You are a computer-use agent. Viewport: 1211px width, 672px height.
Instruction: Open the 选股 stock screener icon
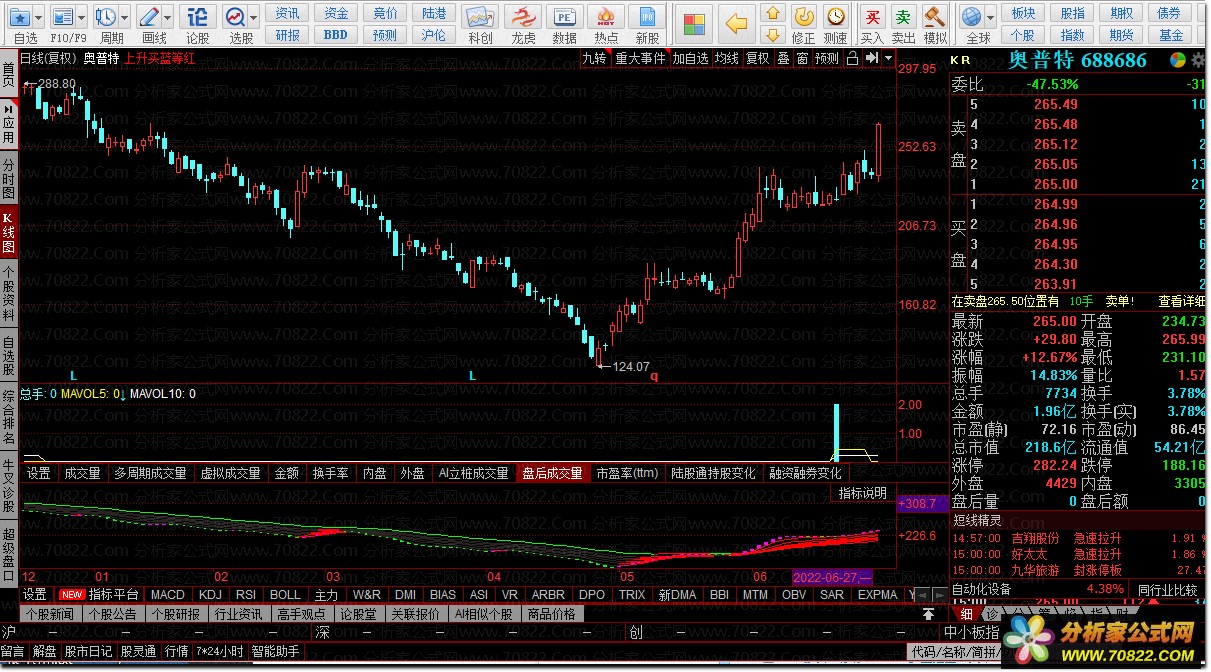click(x=236, y=17)
